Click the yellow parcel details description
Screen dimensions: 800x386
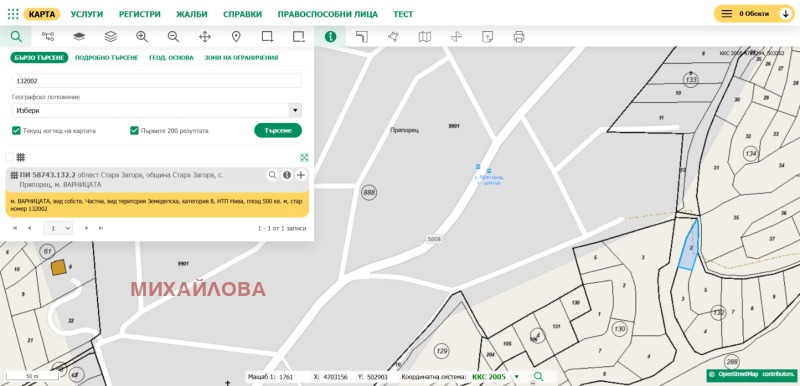[157, 205]
